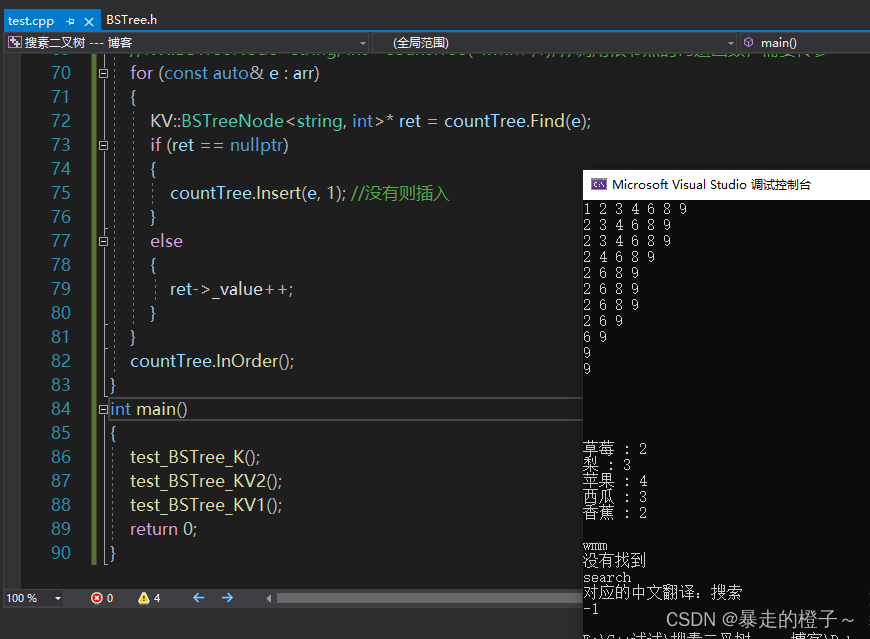This screenshot has height=639, width=870.
Task: Collapse the if block at line 73
Action: [x=103, y=145]
